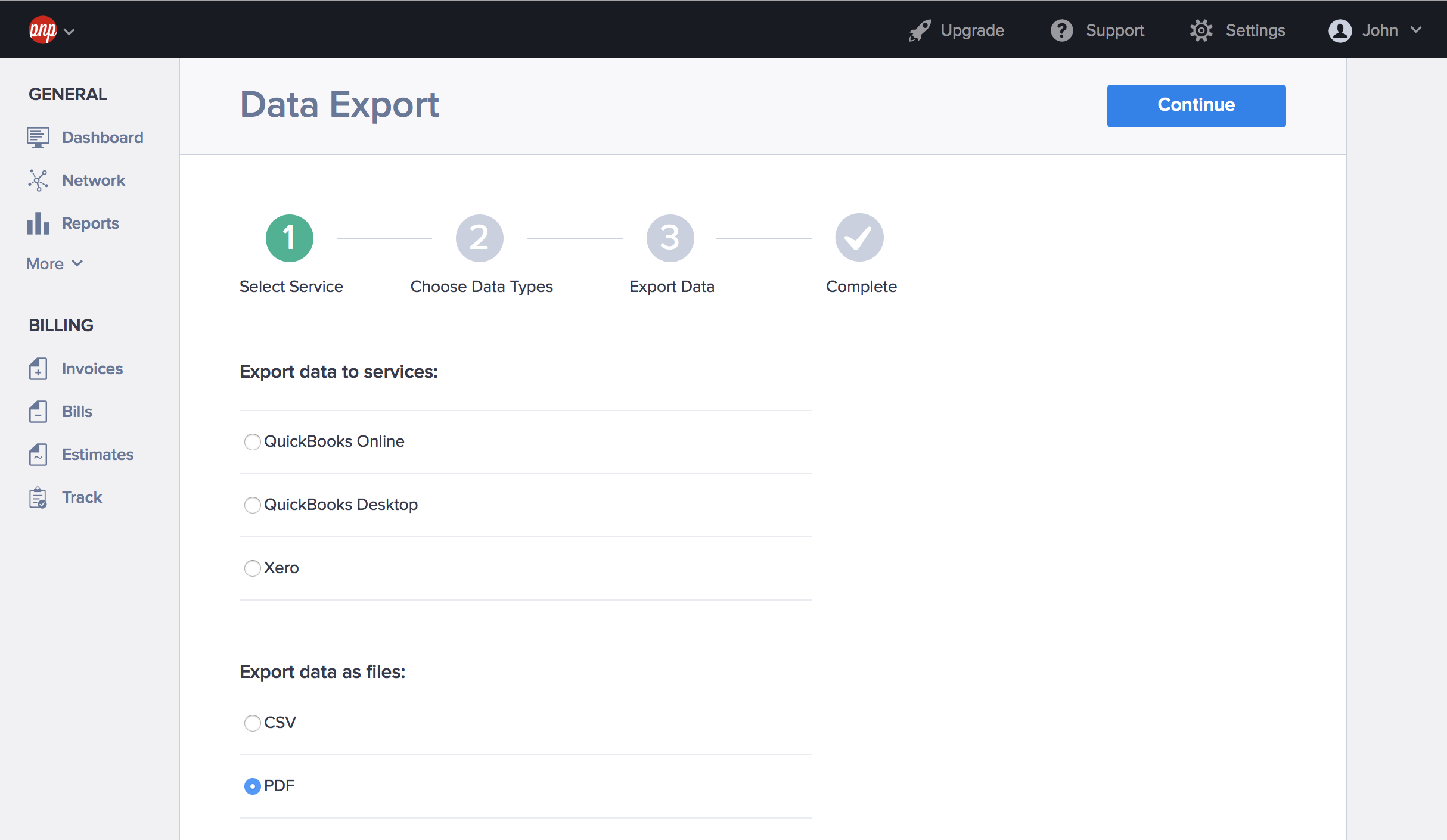The width and height of the screenshot is (1447, 840).
Task: Click the Invoices document icon
Action: click(38, 368)
